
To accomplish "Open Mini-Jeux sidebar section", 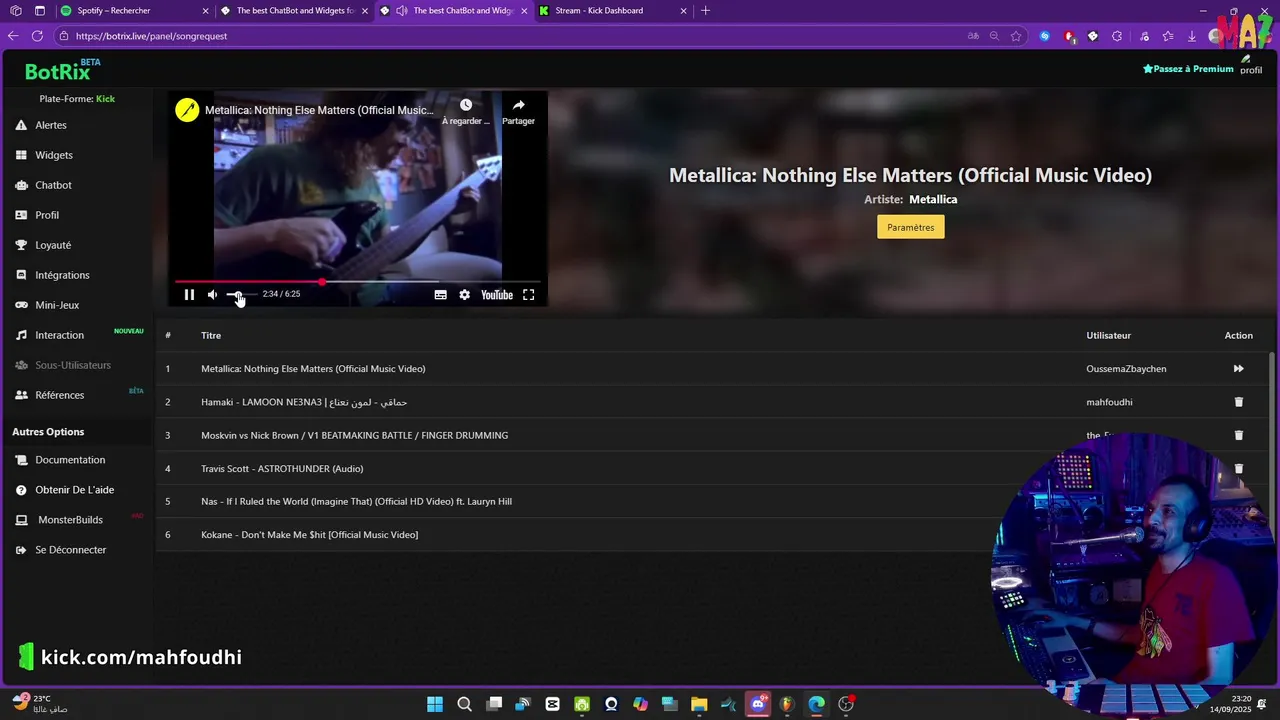I will pyautogui.click(x=56, y=305).
